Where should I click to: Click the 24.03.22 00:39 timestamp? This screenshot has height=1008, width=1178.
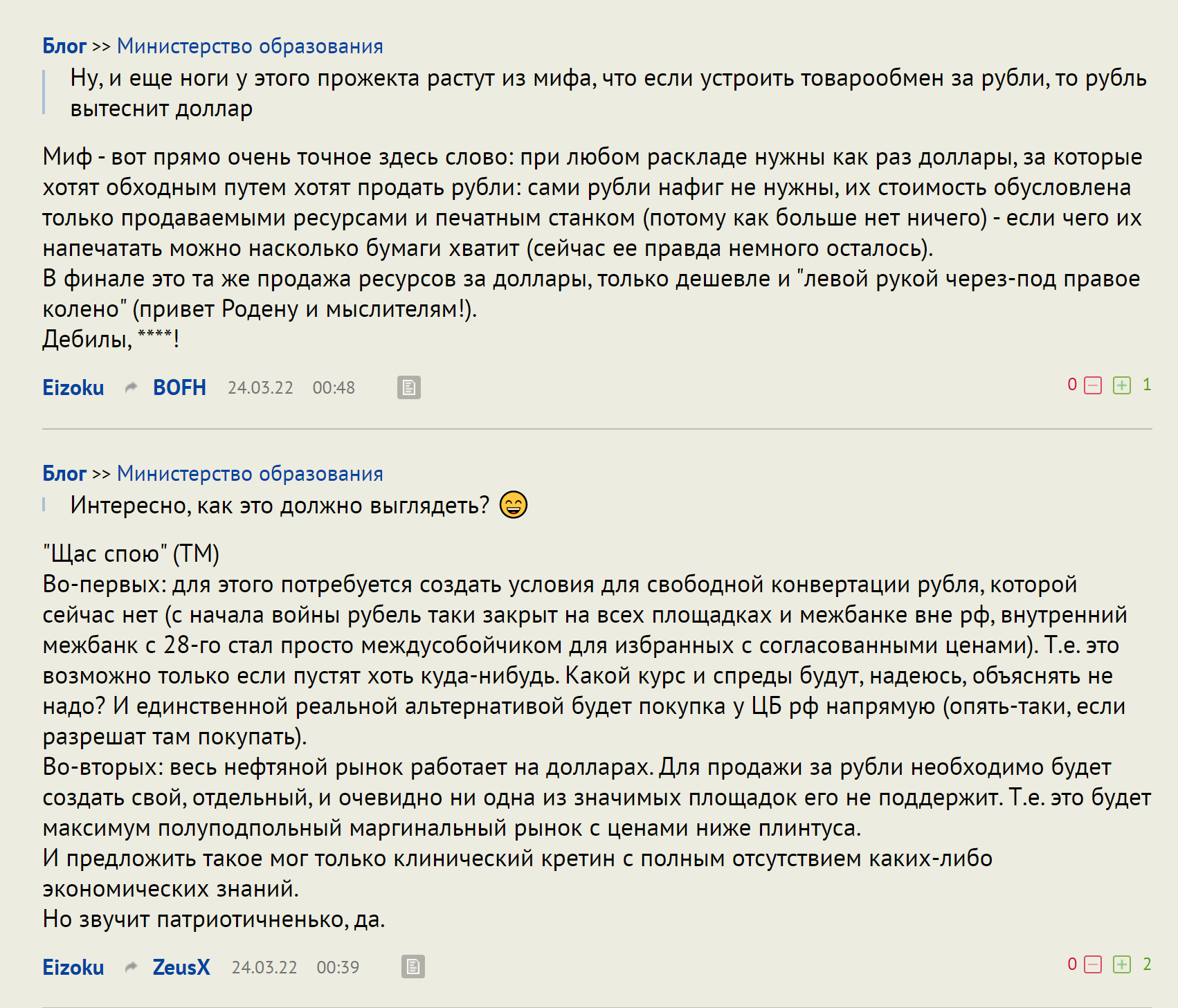[x=296, y=967]
